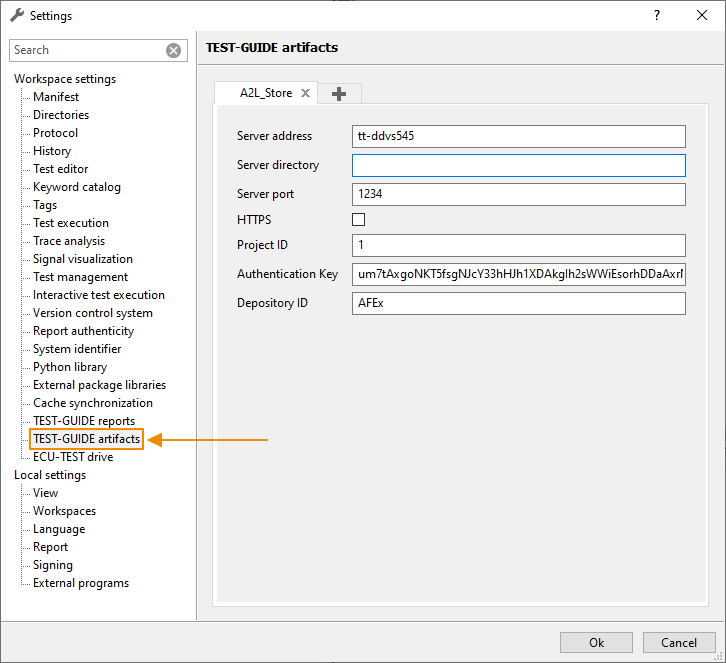Edit the Server port field
Viewport: 726px width, 663px height.
click(519, 194)
